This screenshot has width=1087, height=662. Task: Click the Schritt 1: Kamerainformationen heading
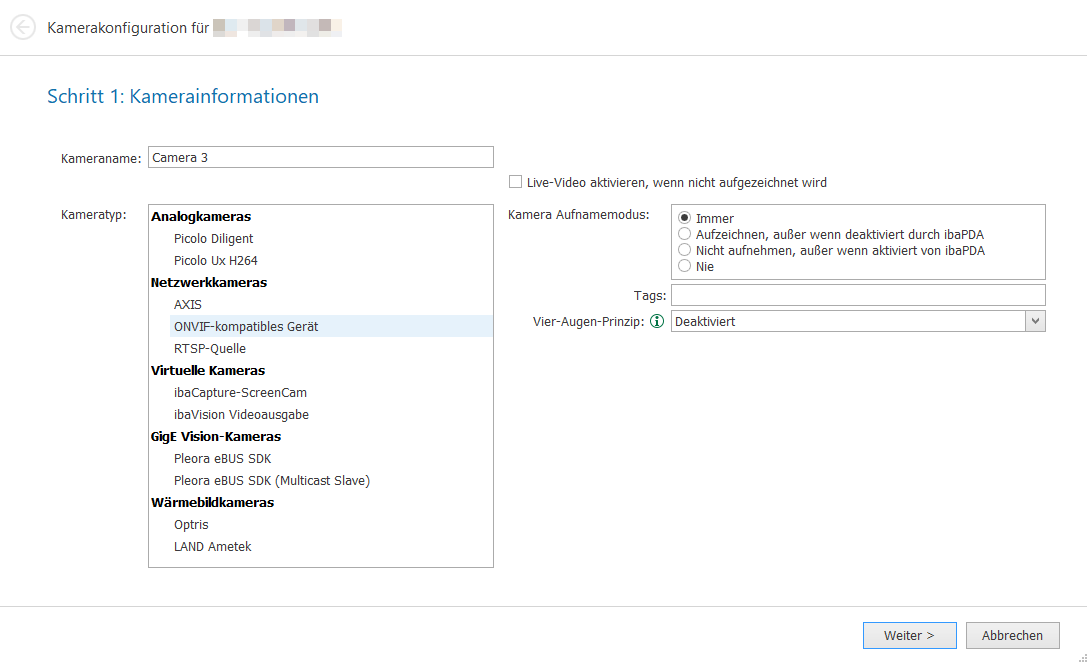[183, 96]
